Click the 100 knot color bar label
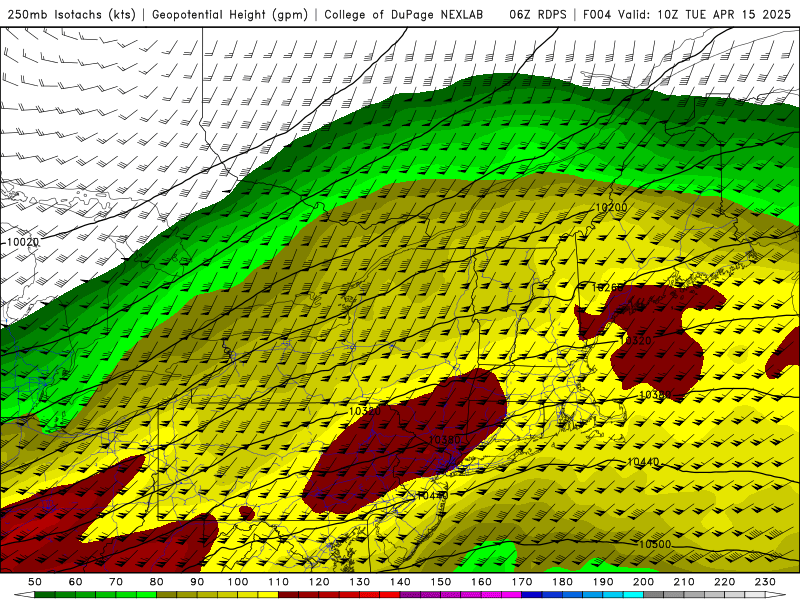This screenshot has height=600, width=800. 238,582
